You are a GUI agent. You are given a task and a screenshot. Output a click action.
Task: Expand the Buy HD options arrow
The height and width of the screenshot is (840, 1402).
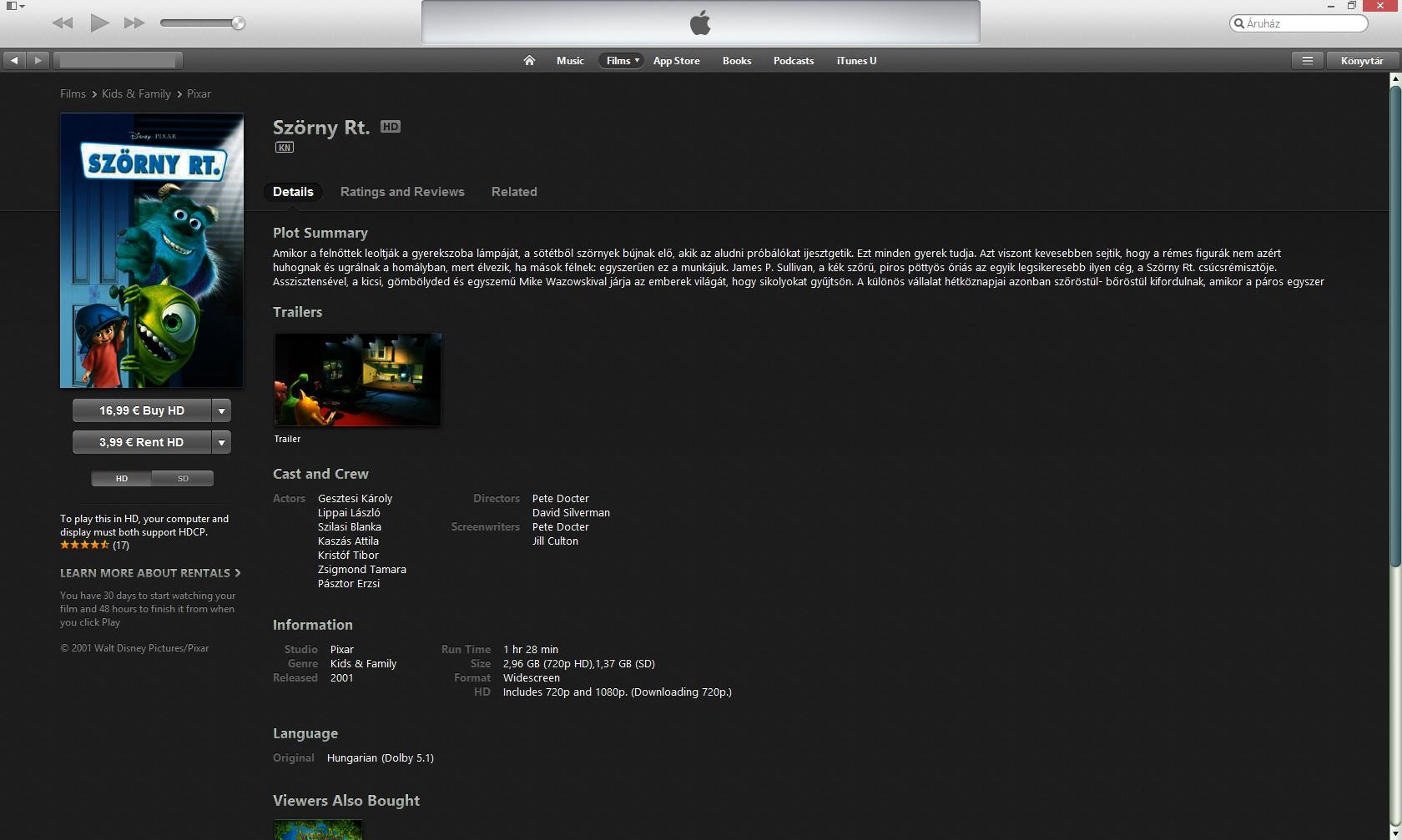pyautogui.click(x=221, y=410)
